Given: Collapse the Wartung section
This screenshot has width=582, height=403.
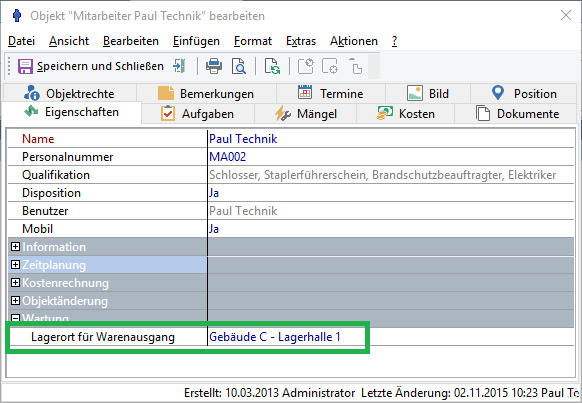Looking at the screenshot, I should 15,318.
